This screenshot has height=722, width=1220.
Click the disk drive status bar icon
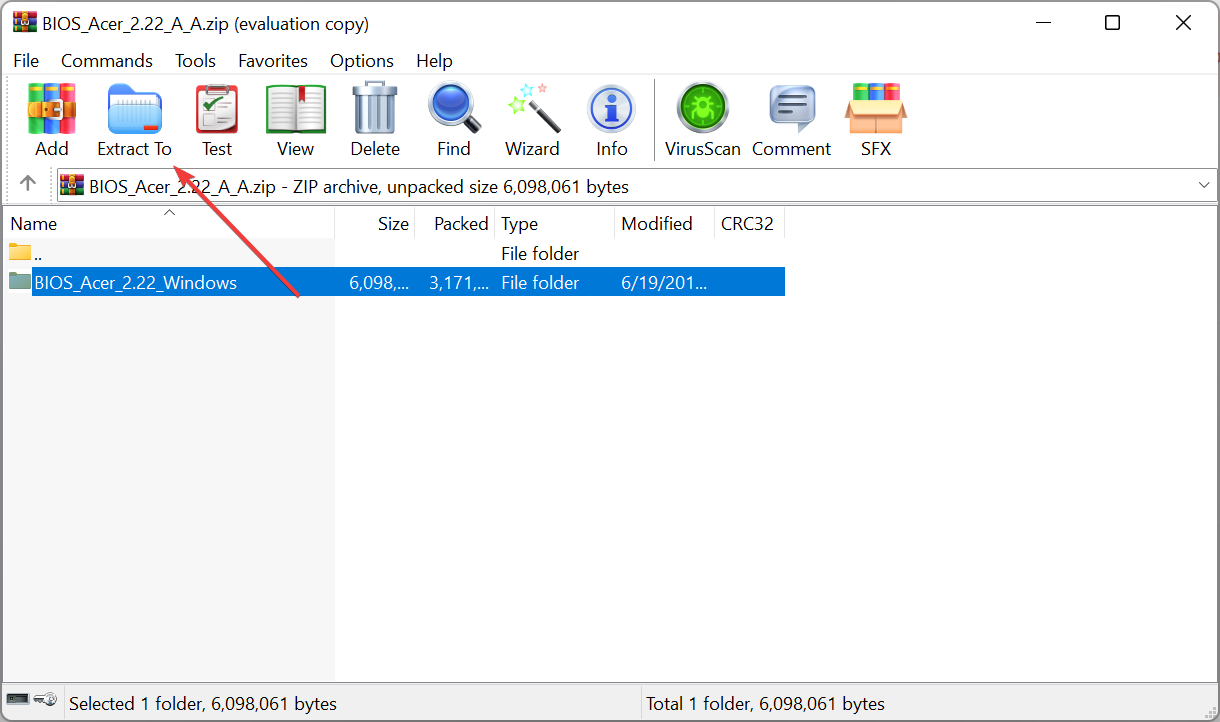tap(17, 699)
